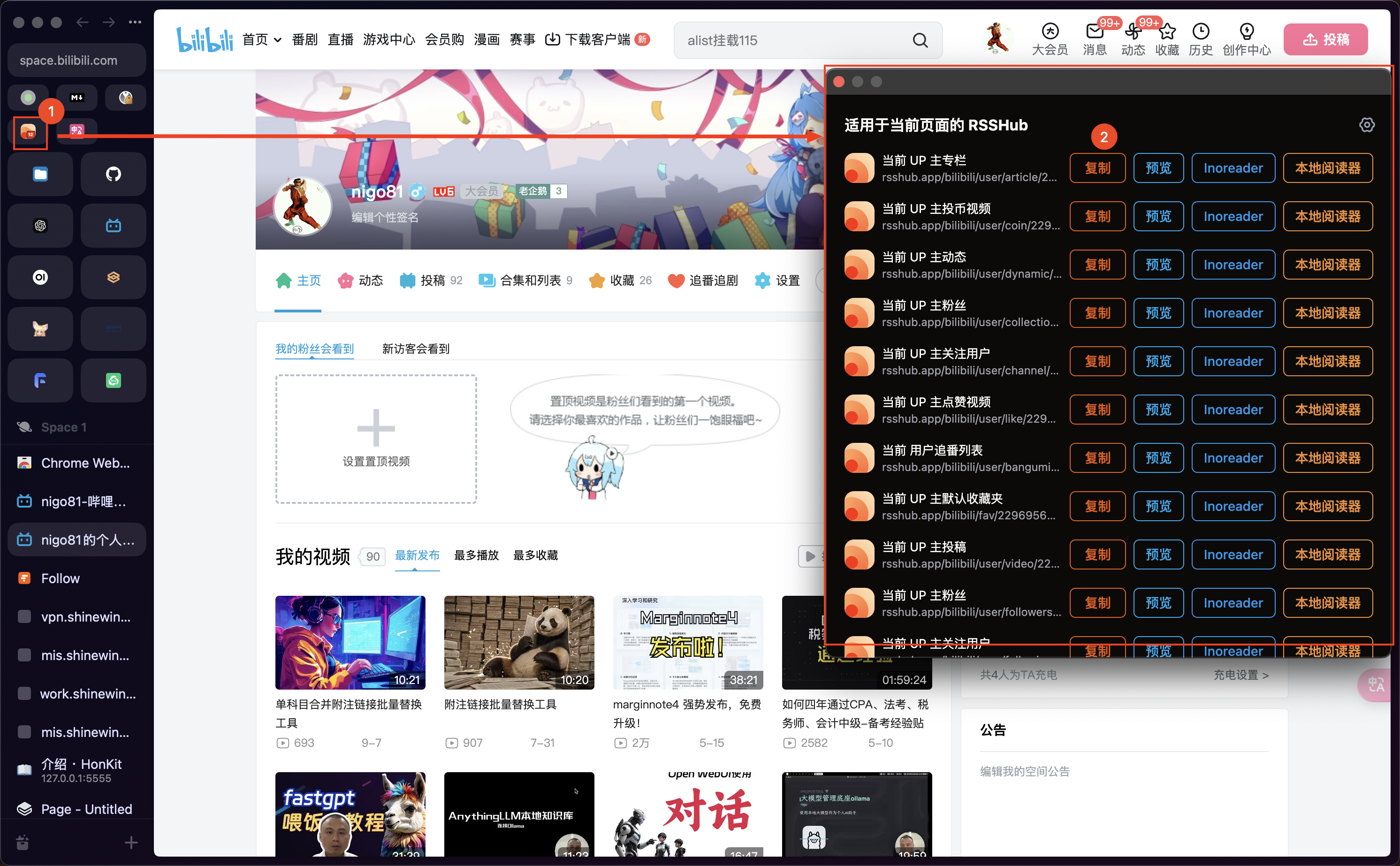Viewport: 1400px width, 866px height.
Task: Open 创作中心 lightbulb icon
Action: click(1247, 39)
